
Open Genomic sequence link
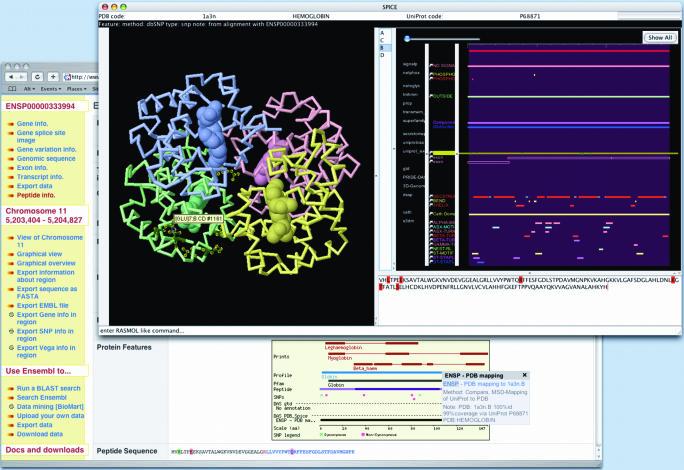[46, 158]
